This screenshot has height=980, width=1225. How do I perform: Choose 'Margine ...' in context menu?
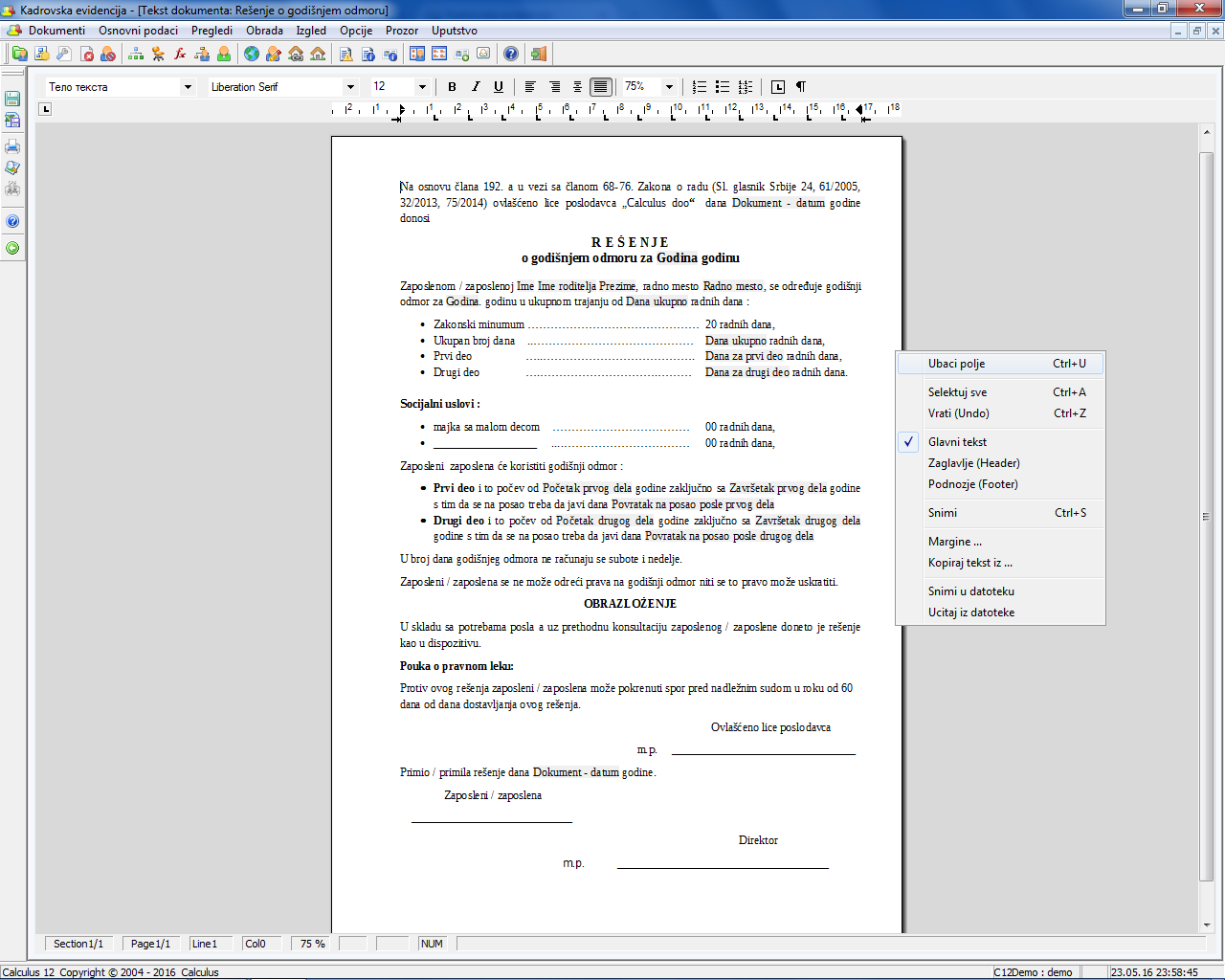[1001, 542]
